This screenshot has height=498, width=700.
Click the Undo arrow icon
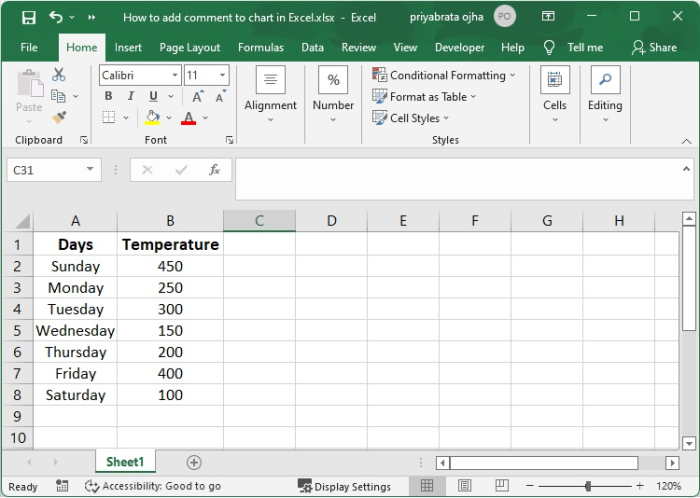[55, 17]
